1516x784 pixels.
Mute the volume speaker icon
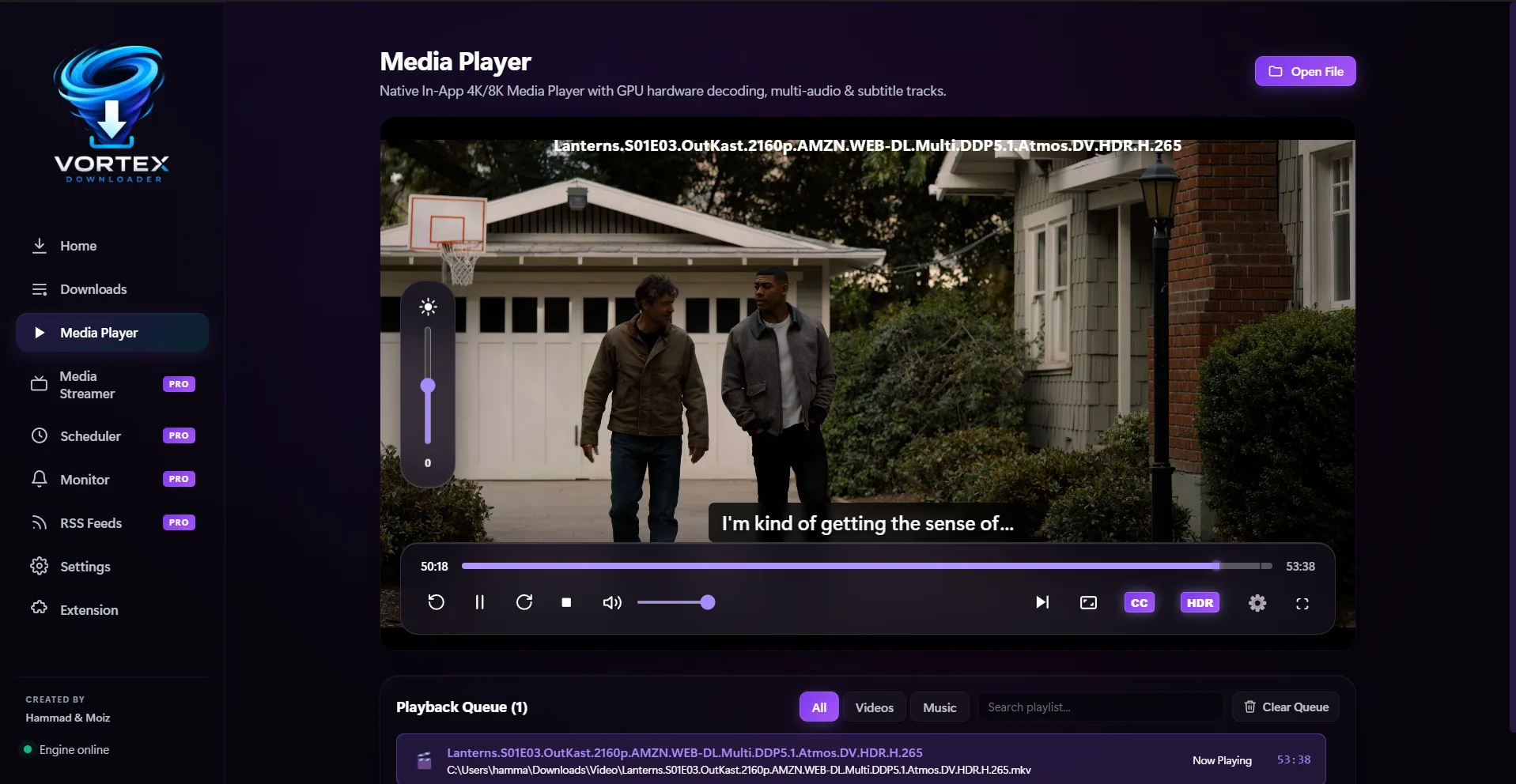(612, 602)
